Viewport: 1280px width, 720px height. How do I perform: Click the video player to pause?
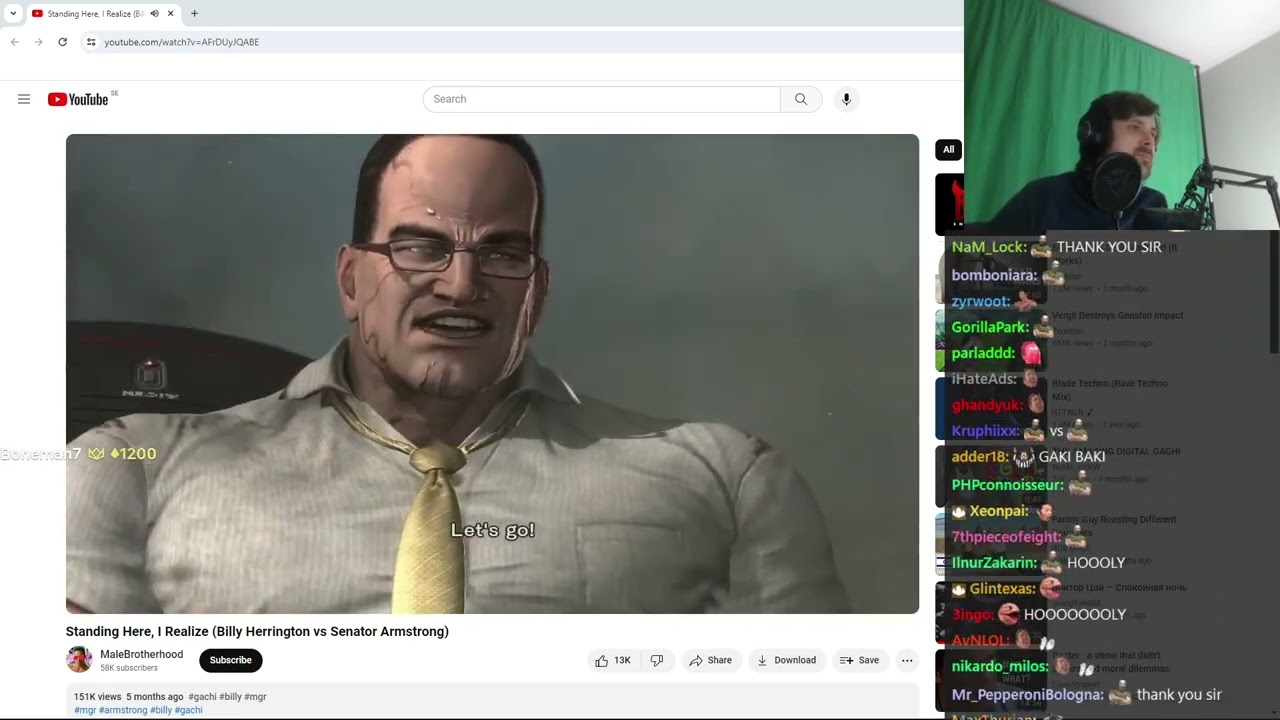[x=492, y=374]
